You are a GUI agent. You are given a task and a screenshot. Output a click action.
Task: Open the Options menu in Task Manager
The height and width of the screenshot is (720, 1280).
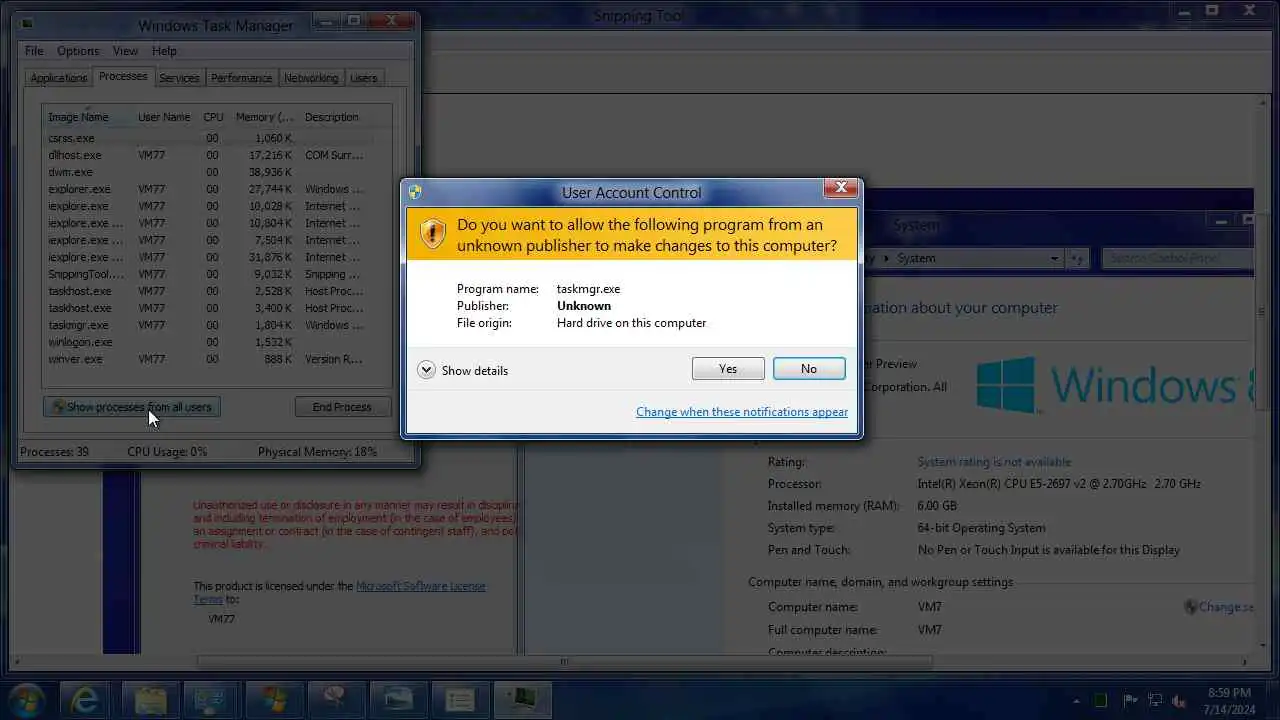tap(78, 51)
